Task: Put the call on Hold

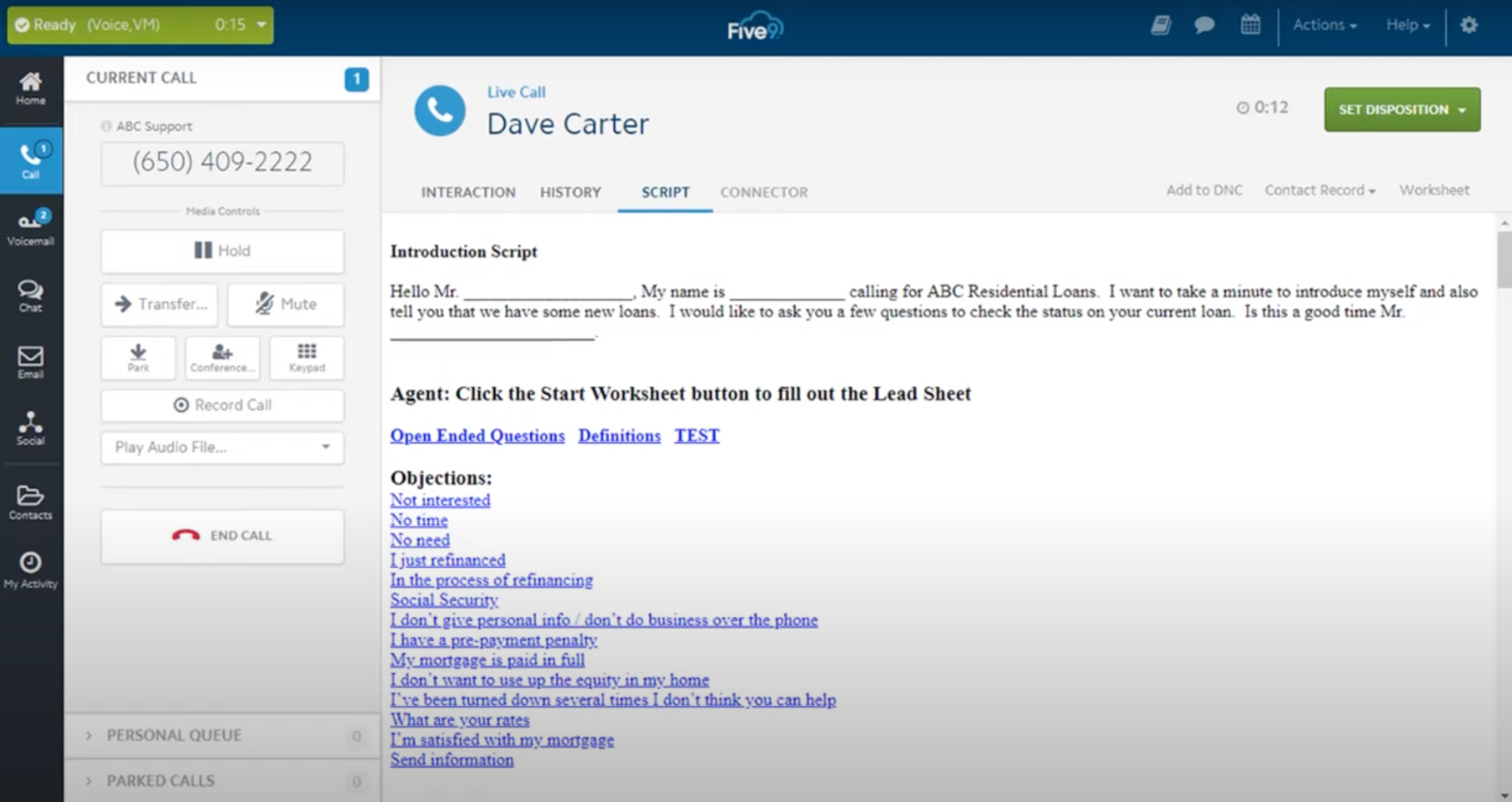Action: click(x=222, y=251)
